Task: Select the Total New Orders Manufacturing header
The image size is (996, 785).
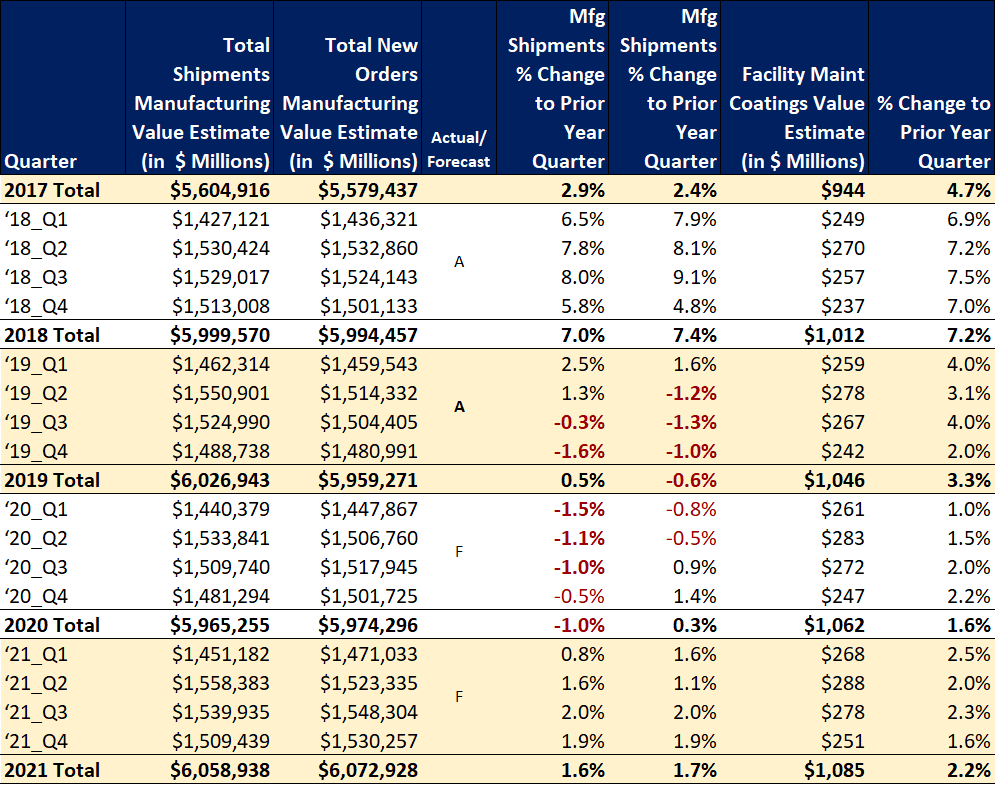Action: 350,103
